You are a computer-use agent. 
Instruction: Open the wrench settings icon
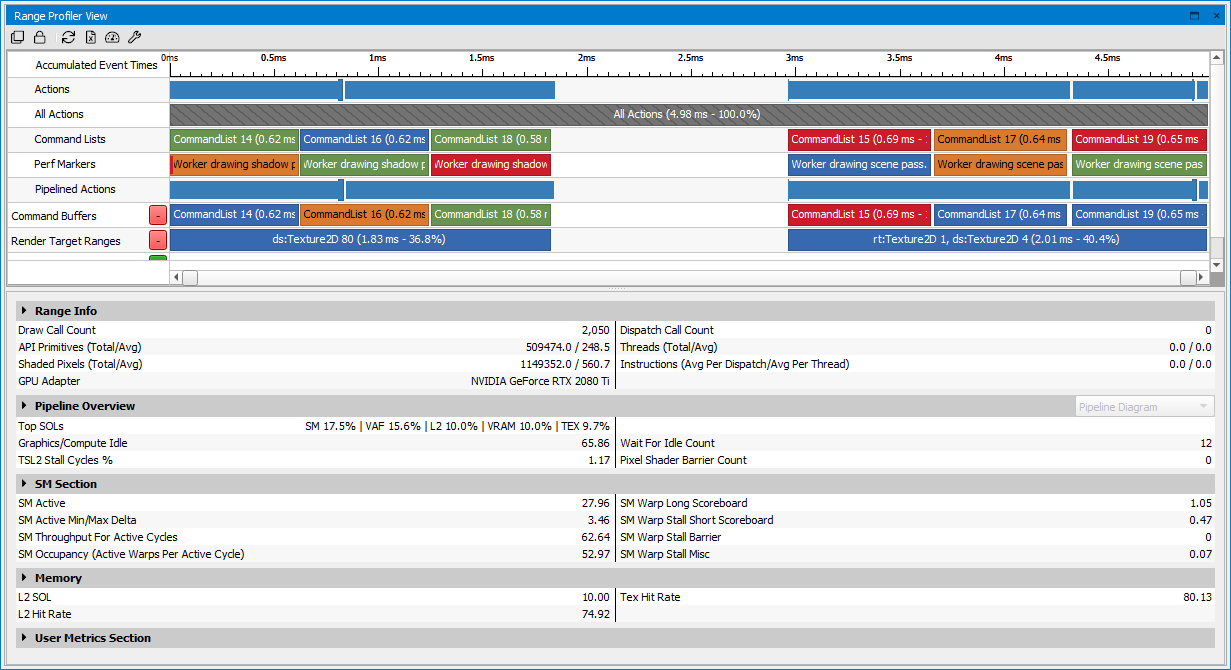134,37
